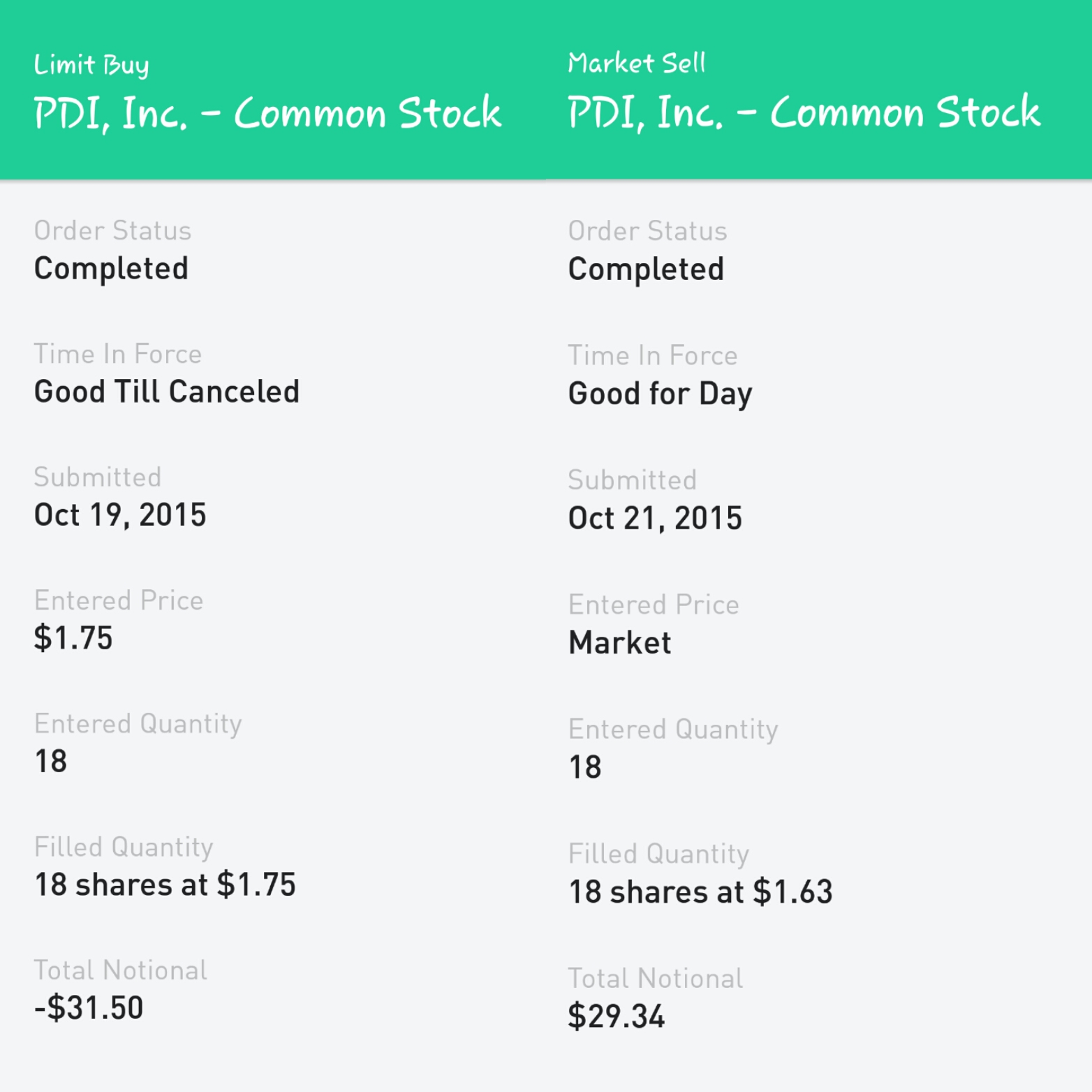Click the Market entered price value
Screen dimensions: 1092x1092
coord(620,642)
